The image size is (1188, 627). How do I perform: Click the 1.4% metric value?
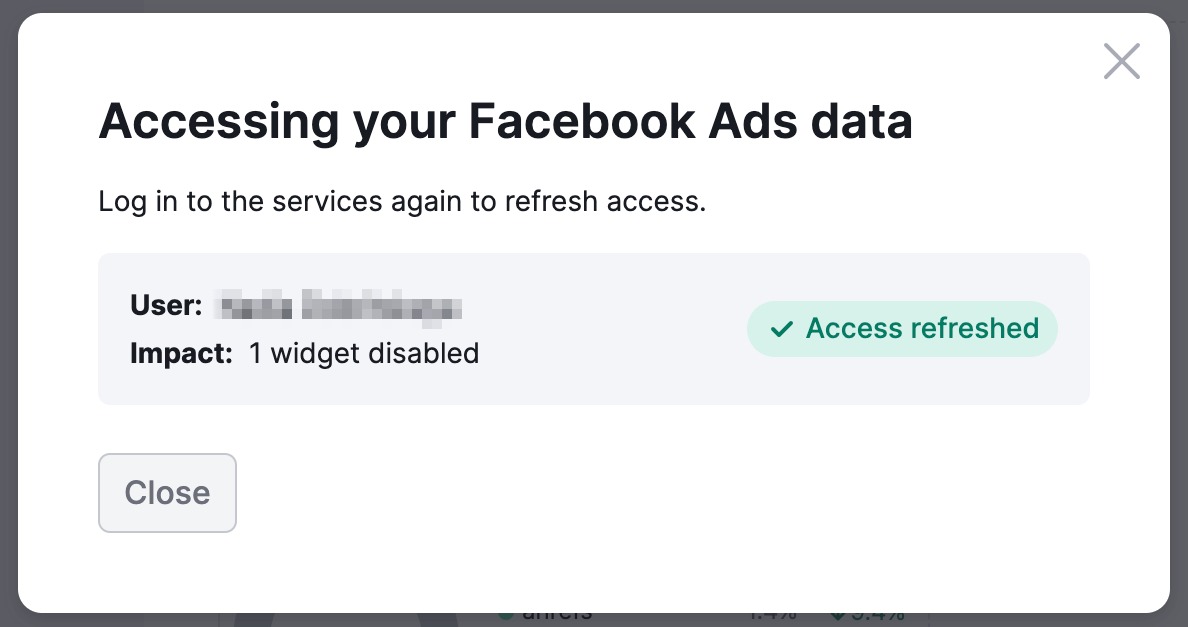point(775,616)
